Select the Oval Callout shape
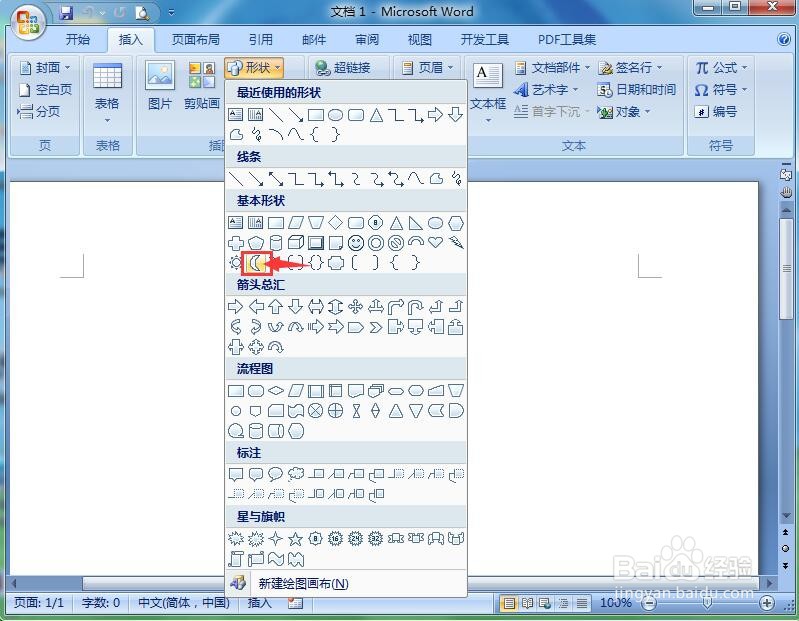799x621 pixels. [x=276, y=474]
